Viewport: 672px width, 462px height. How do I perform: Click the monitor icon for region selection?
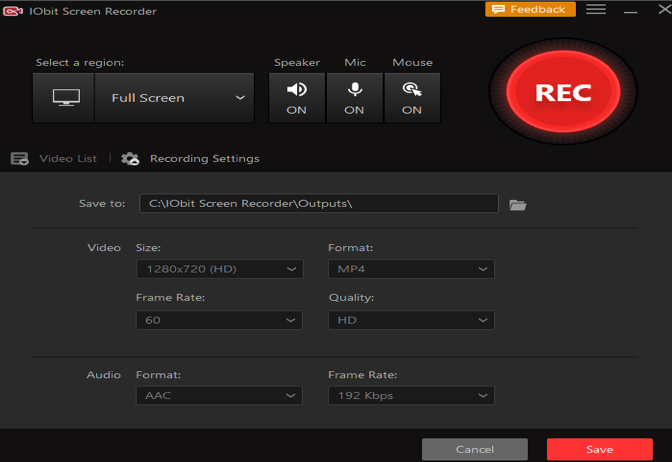[64, 98]
